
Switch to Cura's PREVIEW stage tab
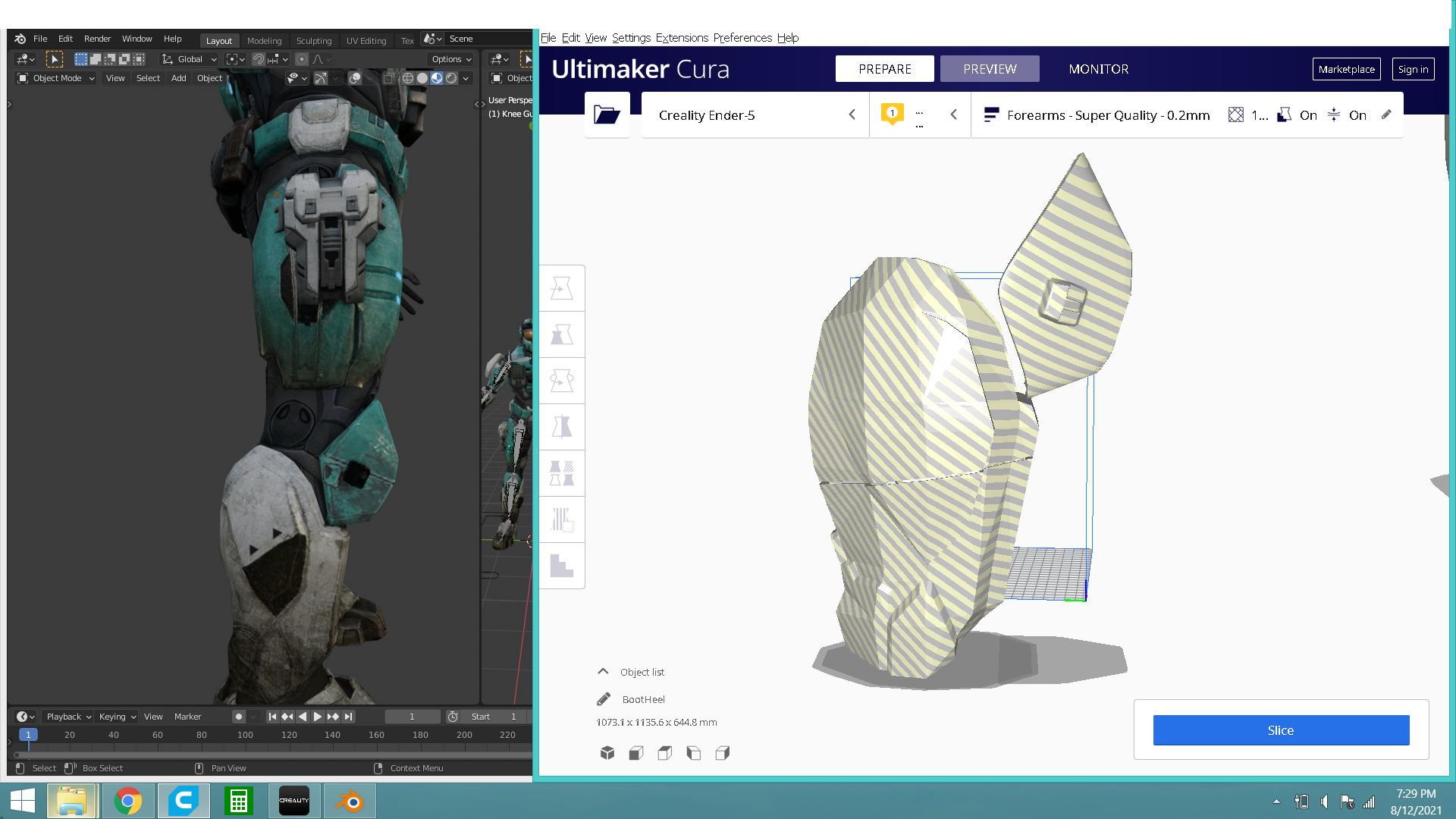[990, 69]
